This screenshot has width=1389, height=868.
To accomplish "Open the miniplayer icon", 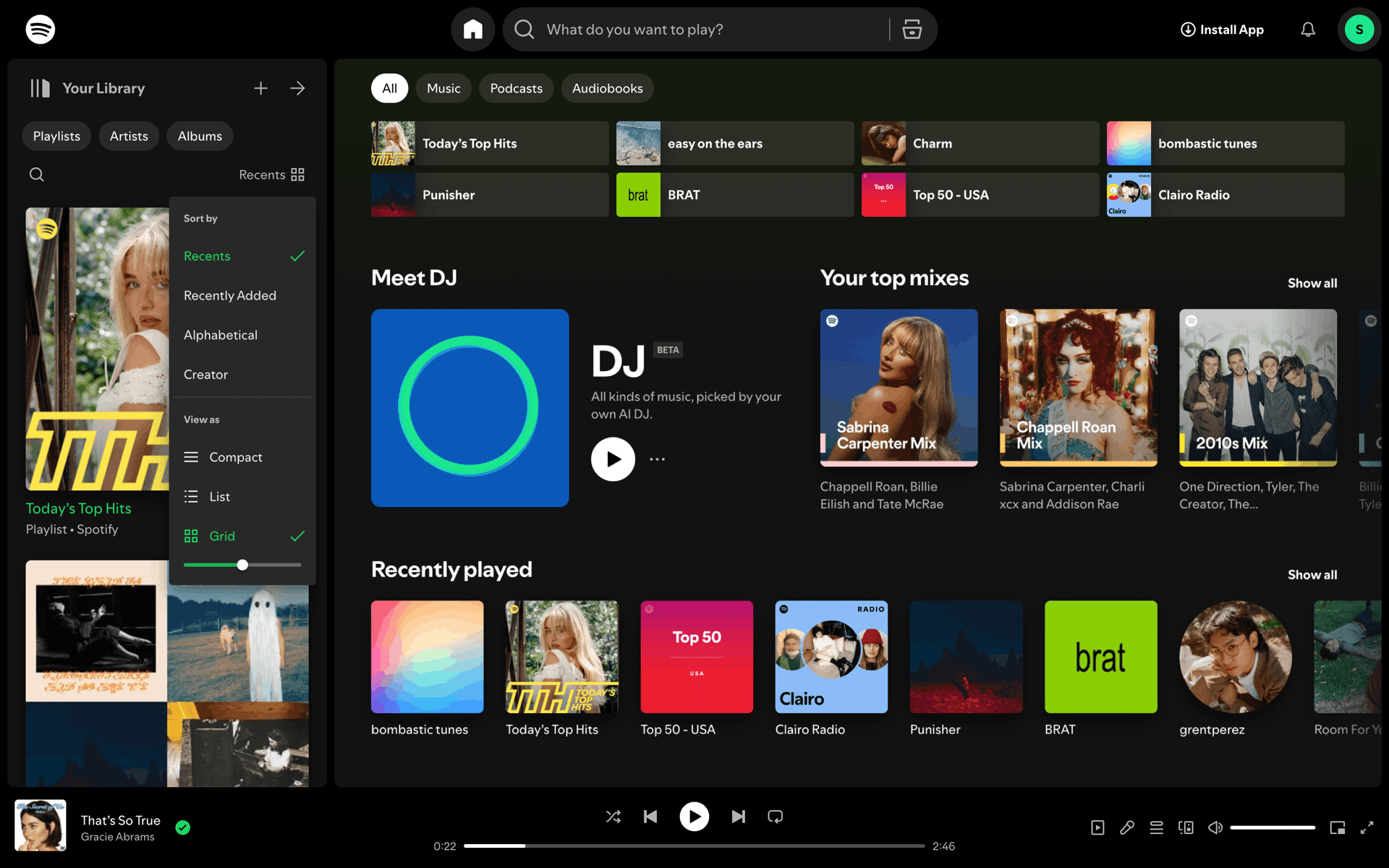I will (1338, 827).
